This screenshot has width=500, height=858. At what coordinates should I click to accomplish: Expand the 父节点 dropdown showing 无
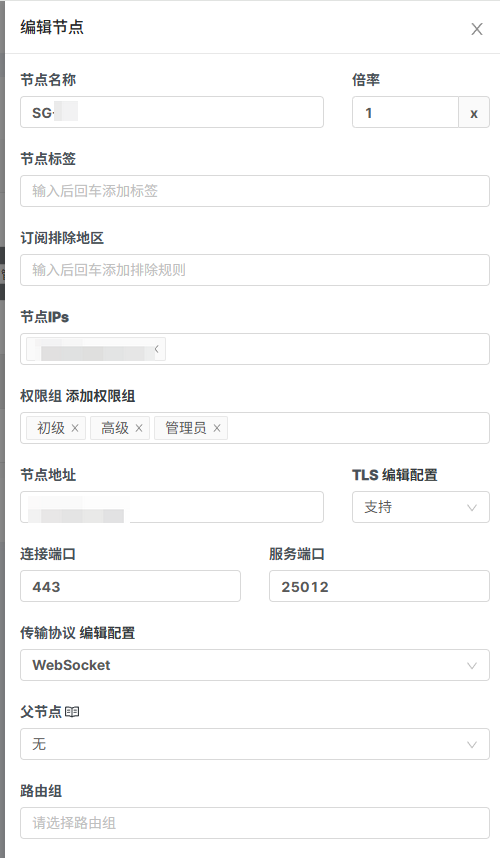coord(255,744)
